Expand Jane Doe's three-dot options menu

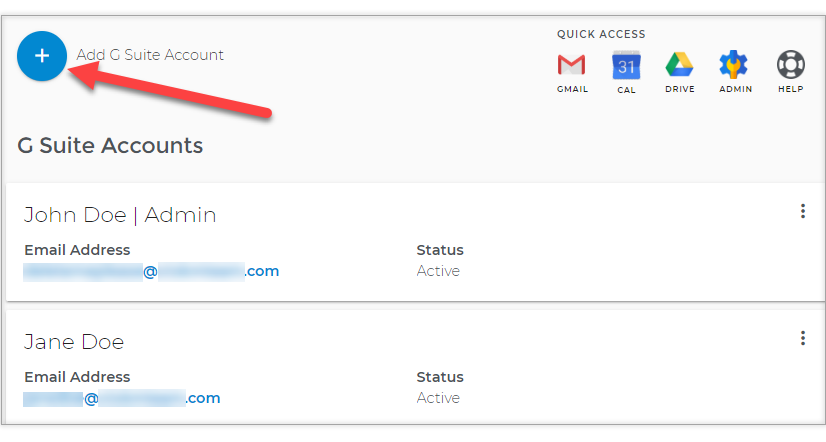[803, 338]
